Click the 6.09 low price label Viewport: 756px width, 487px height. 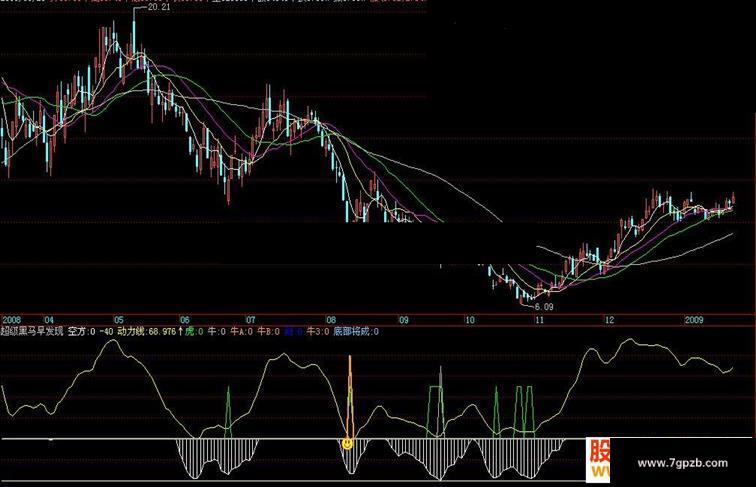[x=544, y=307]
